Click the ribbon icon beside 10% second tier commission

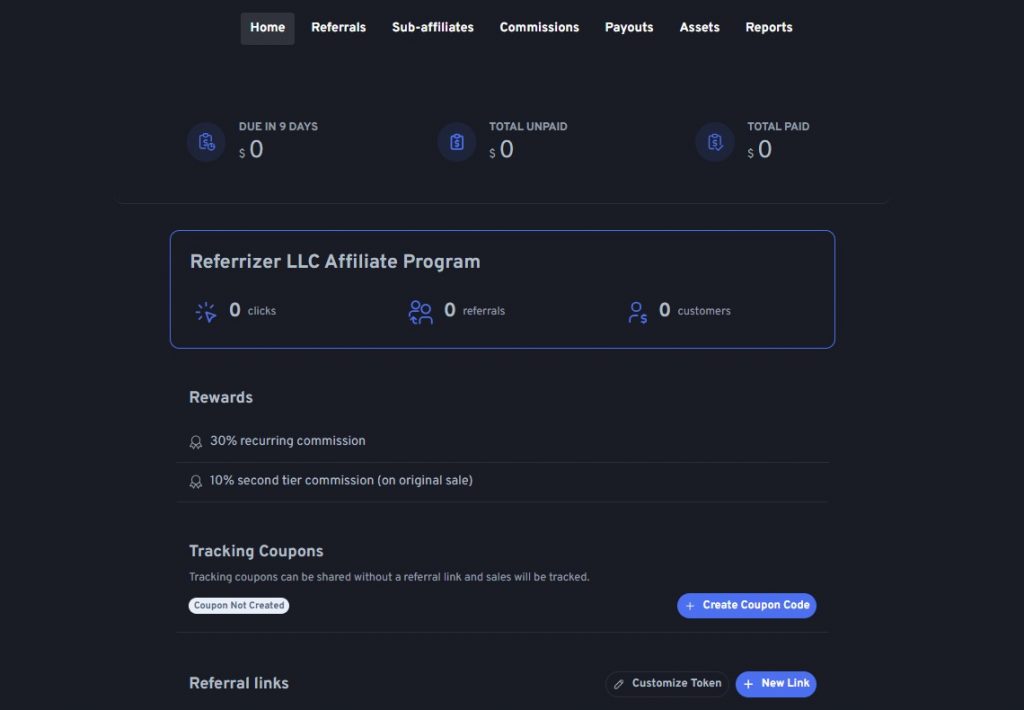[x=195, y=481]
